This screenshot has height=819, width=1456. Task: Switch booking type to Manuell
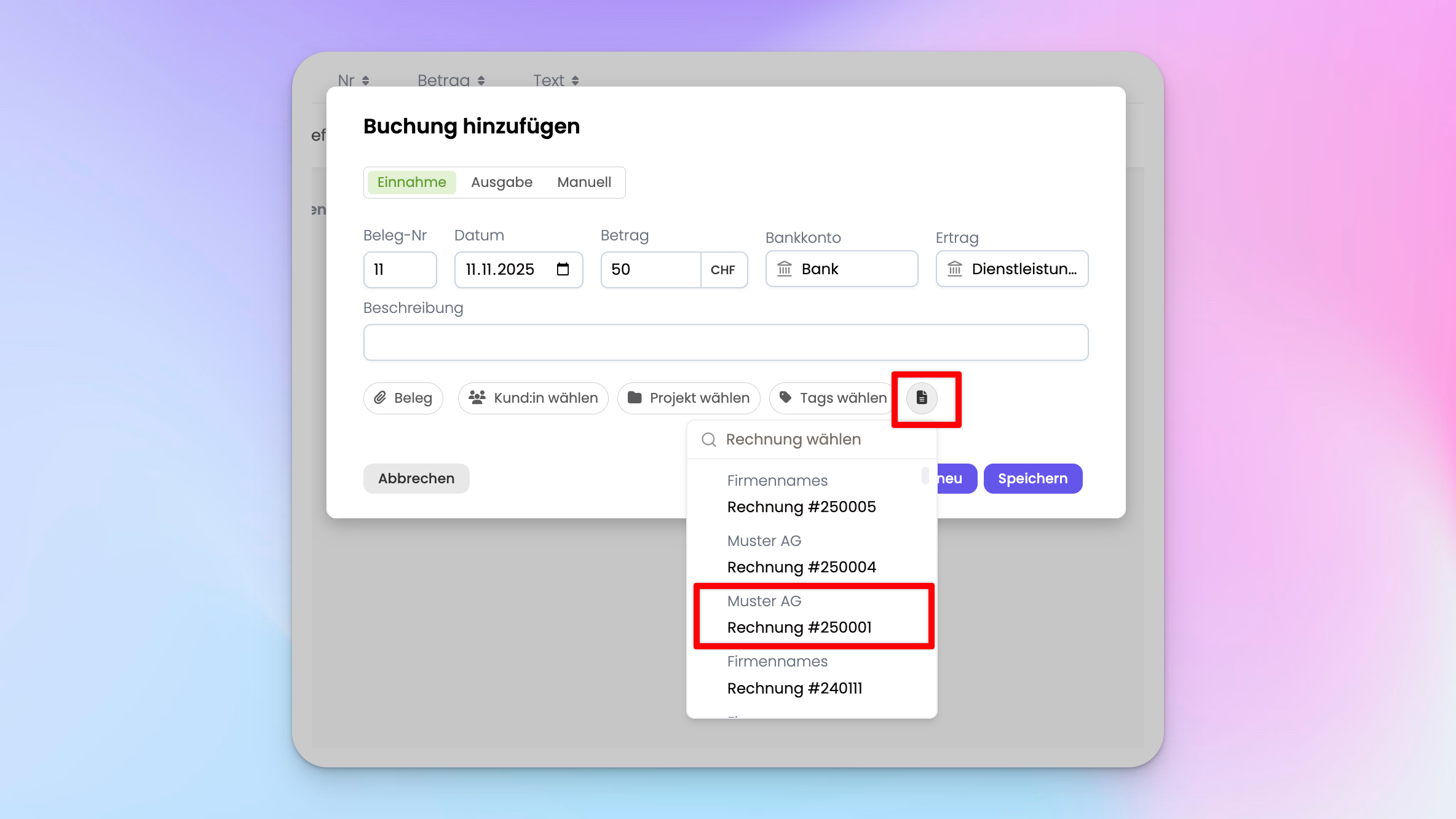pyautogui.click(x=584, y=182)
